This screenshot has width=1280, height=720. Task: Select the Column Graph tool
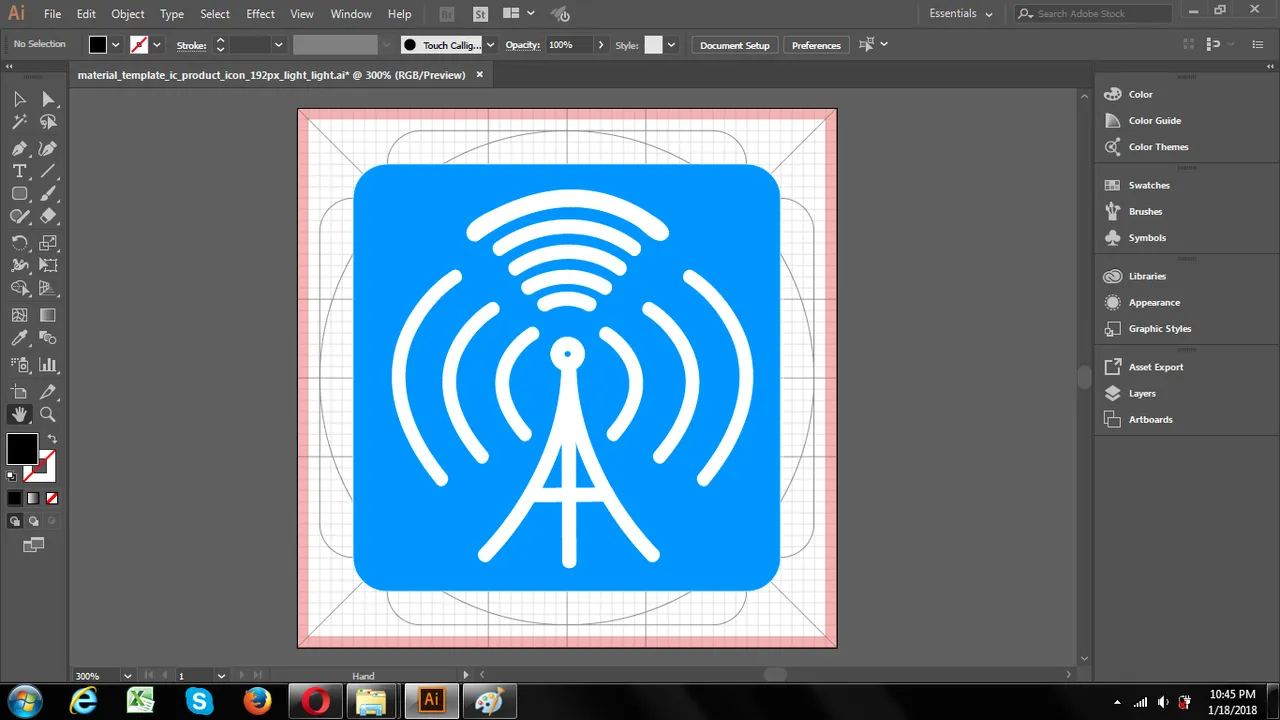(x=48, y=365)
